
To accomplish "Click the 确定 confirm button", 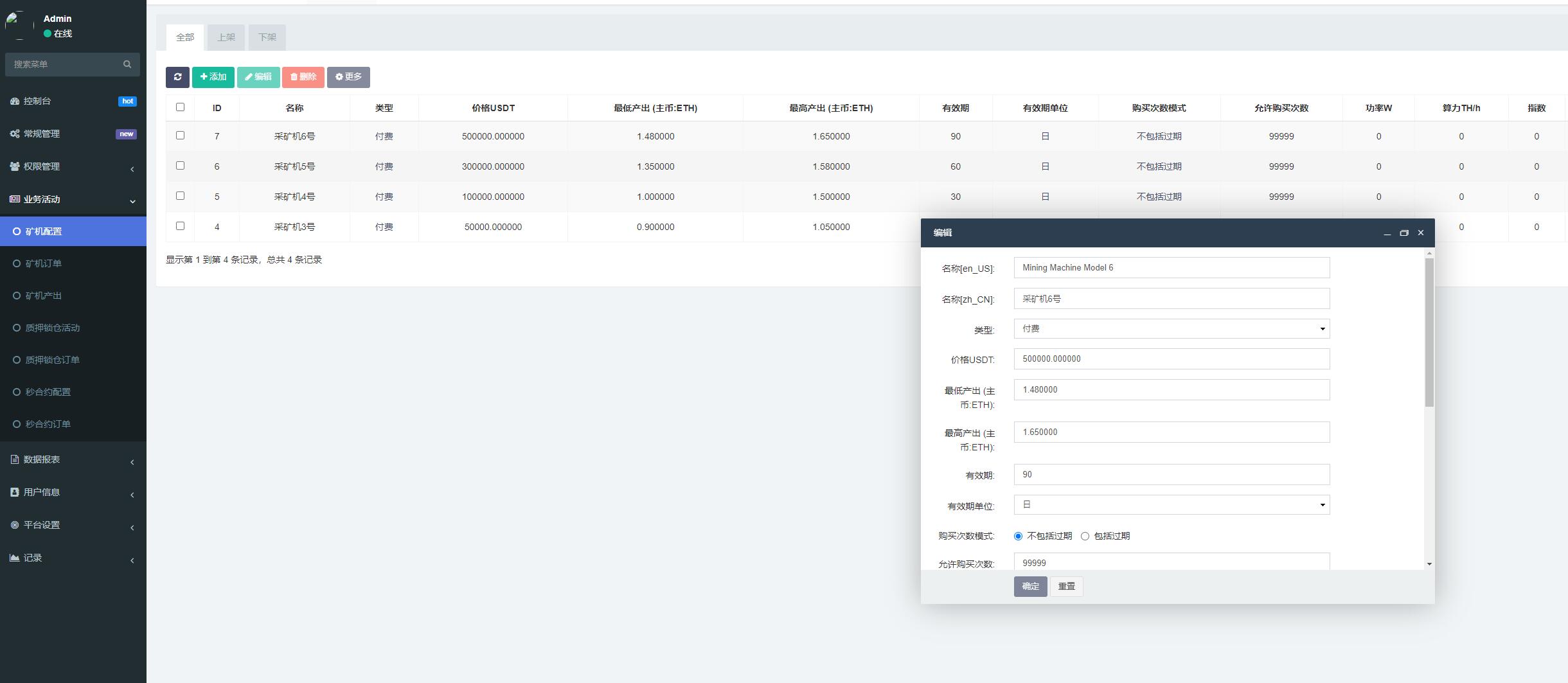I will coord(1030,587).
